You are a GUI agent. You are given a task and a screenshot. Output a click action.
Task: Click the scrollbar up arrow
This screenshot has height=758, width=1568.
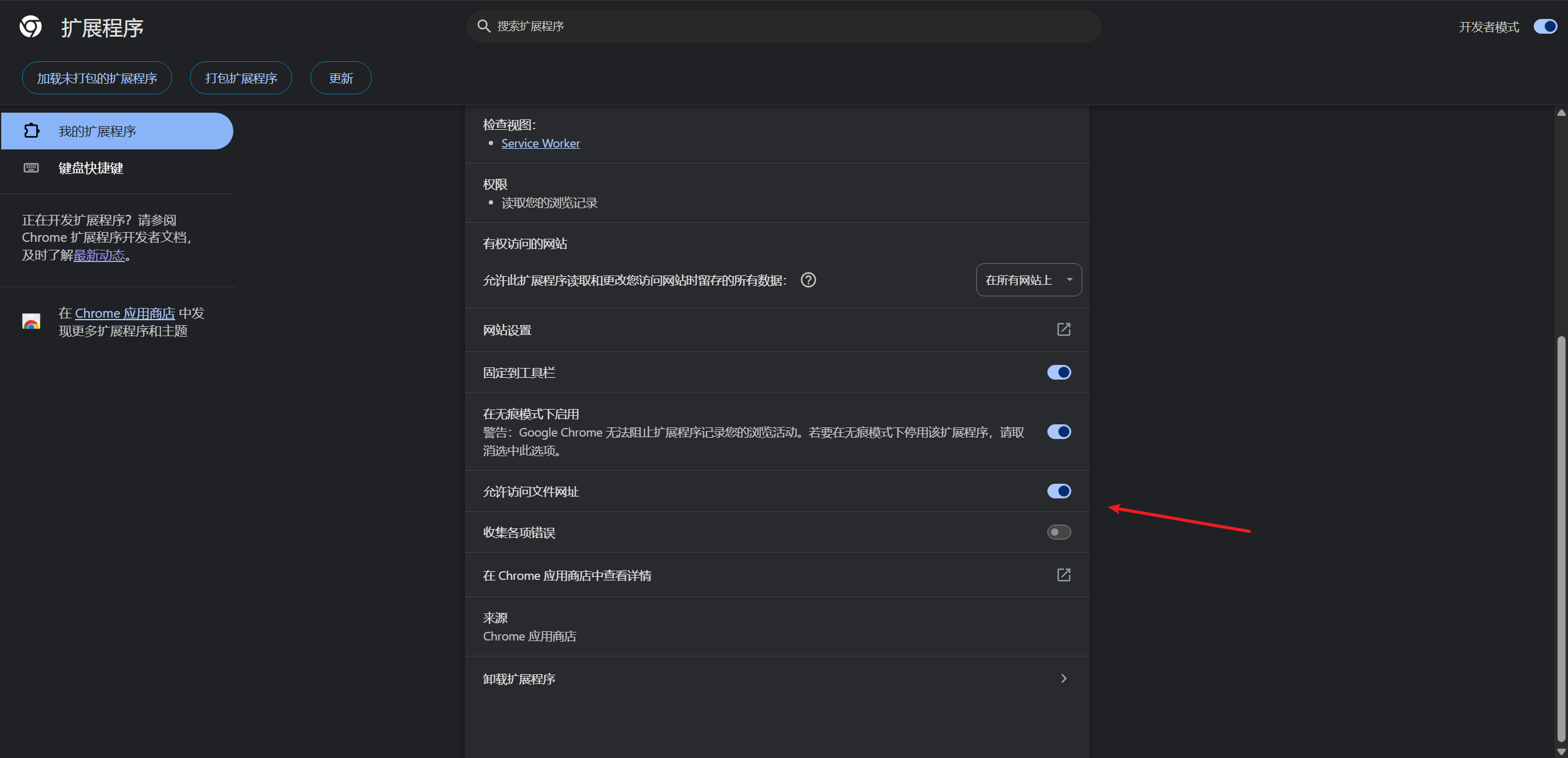tap(1561, 113)
